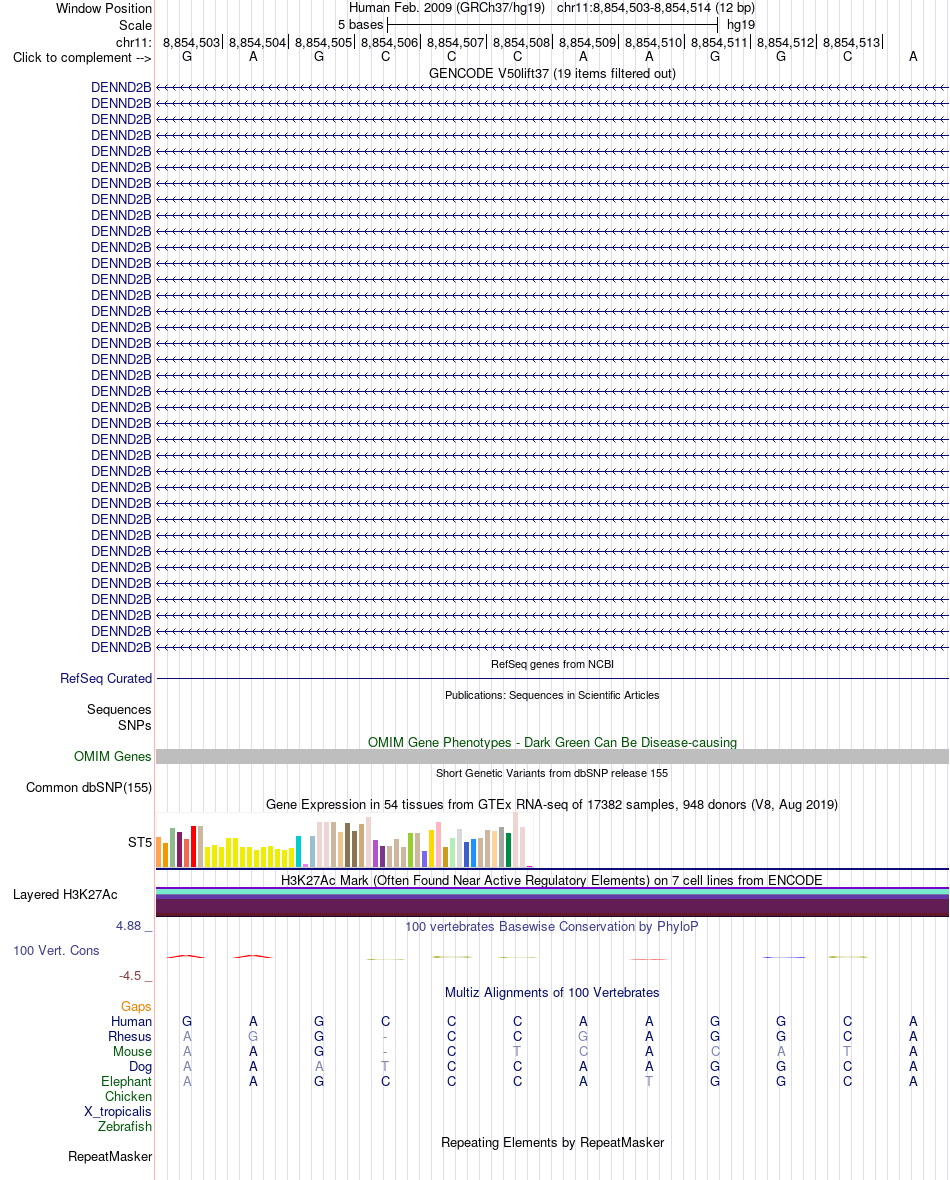950x1180 pixels.
Task: Click the Scale label
Action: (135, 25)
